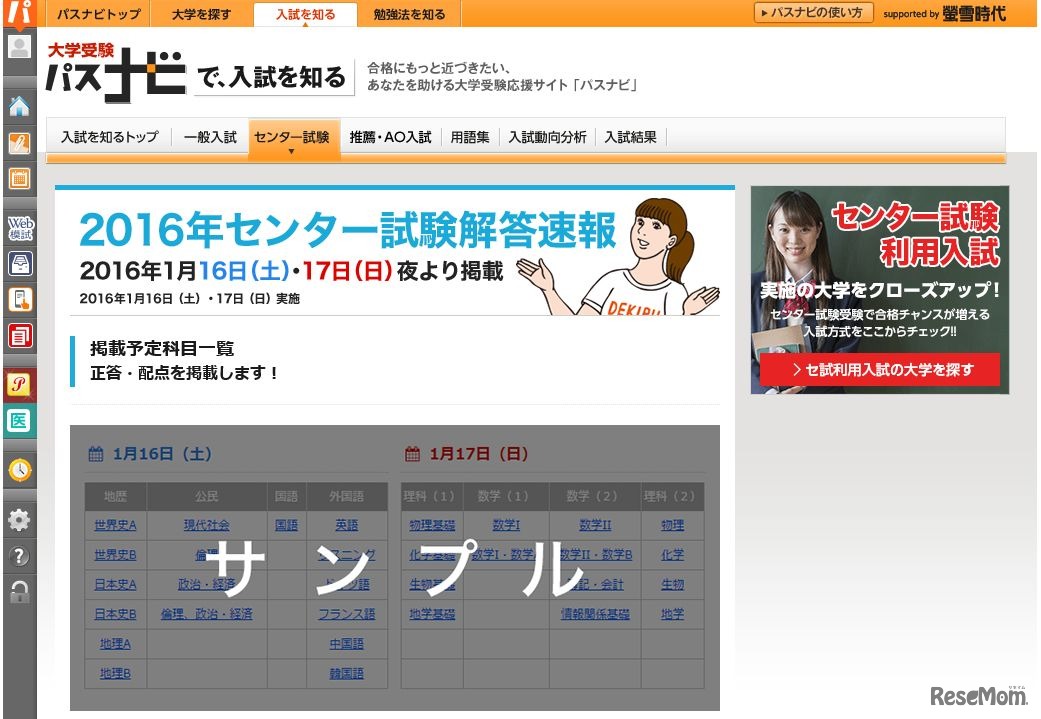
Task: Click the 世界史A subject link
Action: pos(116,525)
